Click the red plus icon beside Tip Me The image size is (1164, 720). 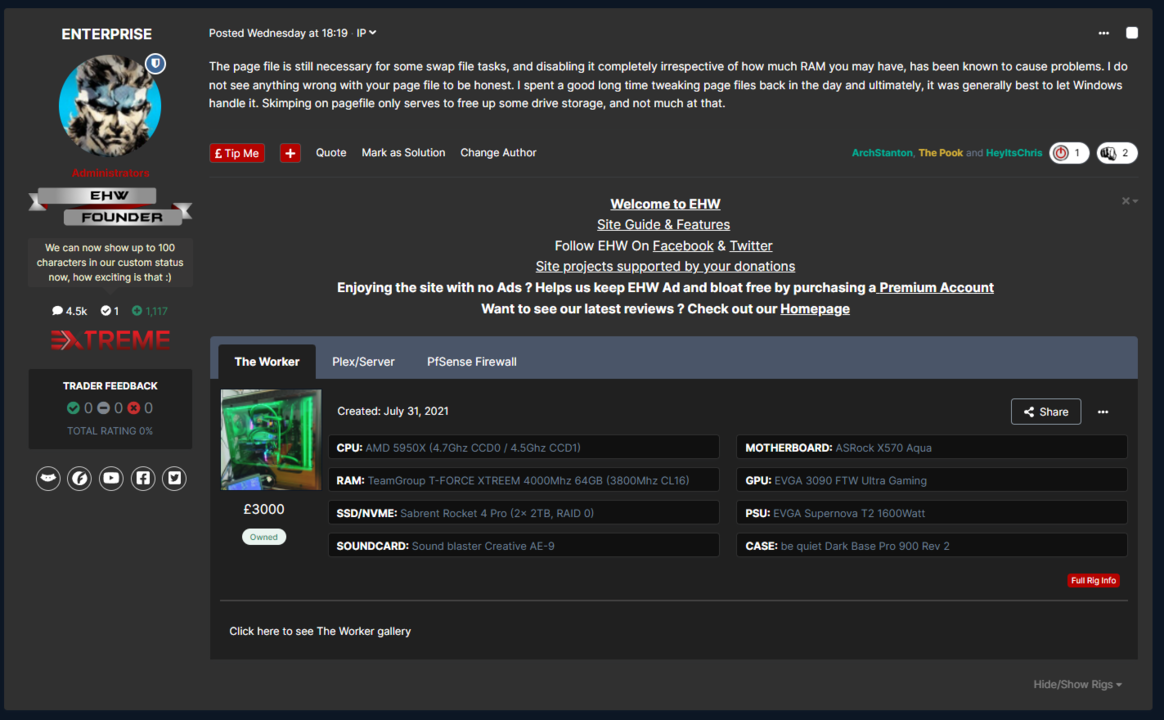tap(290, 153)
